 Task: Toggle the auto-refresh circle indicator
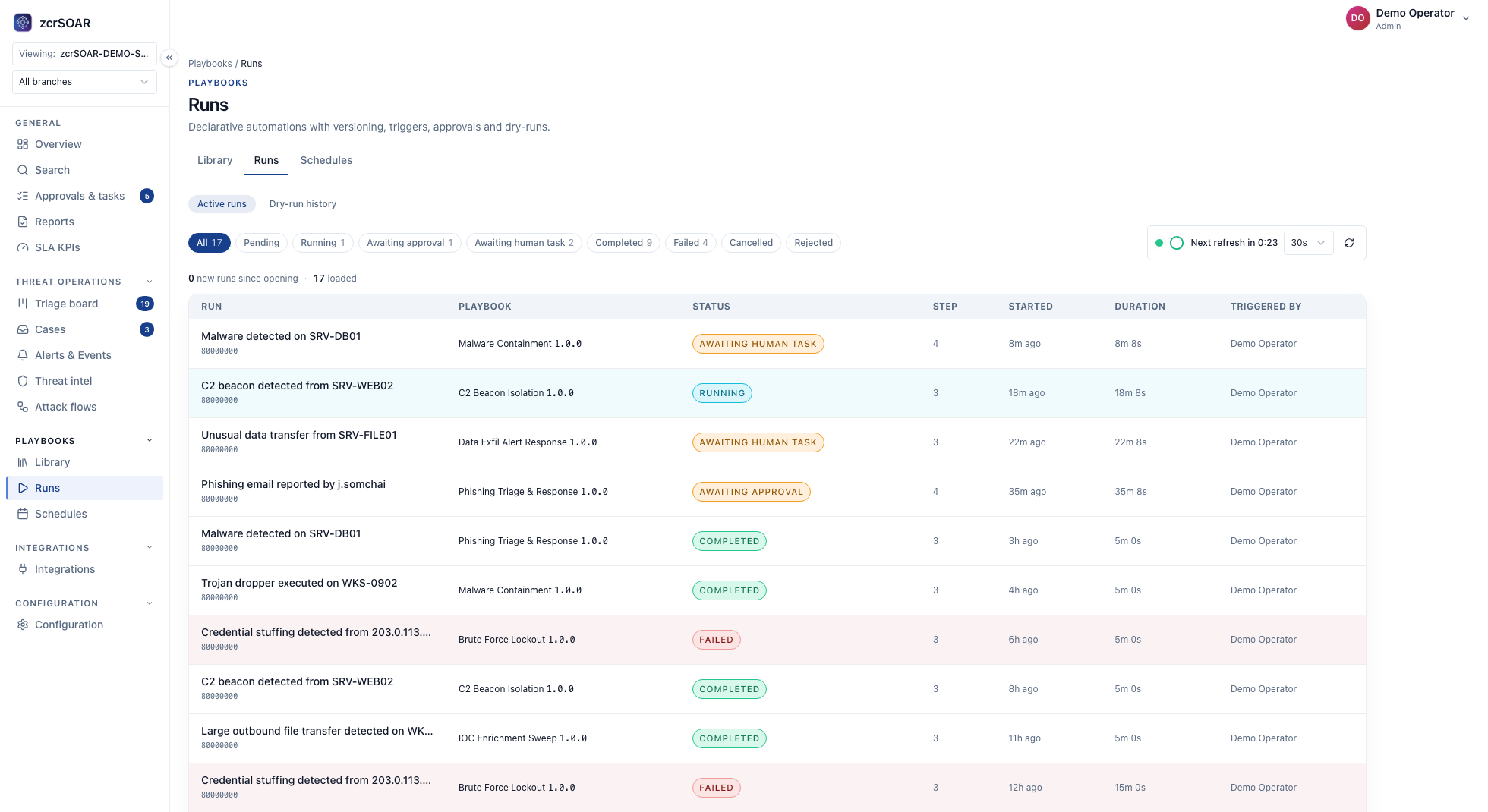click(1177, 243)
